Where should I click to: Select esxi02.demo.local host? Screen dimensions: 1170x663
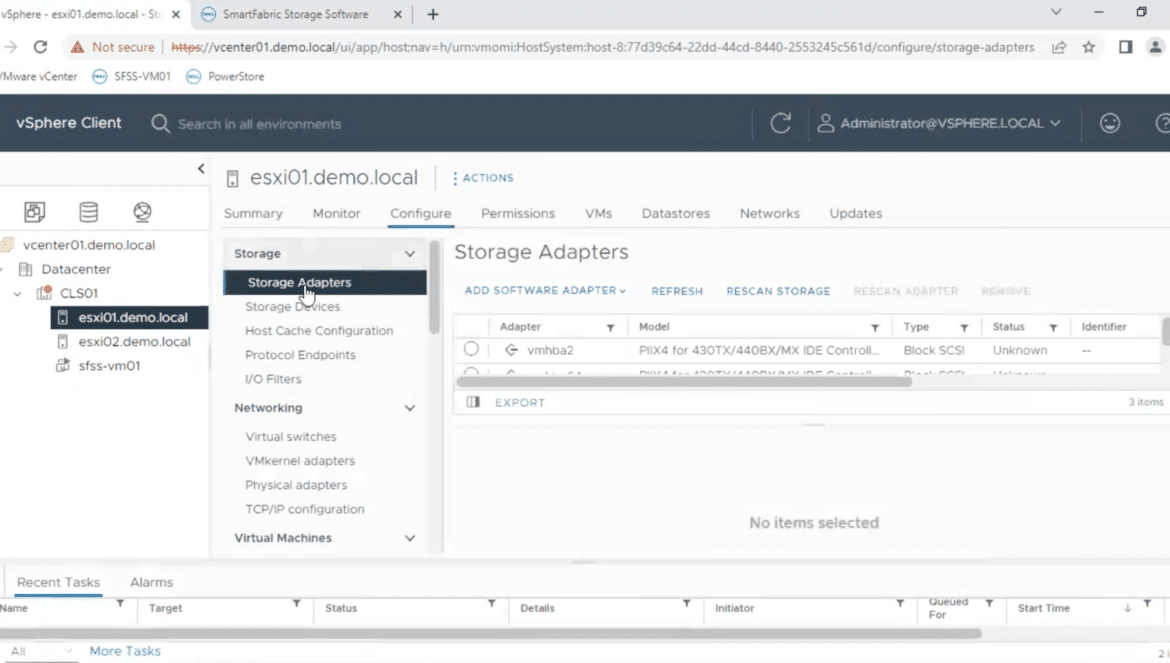(x=134, y=342)
